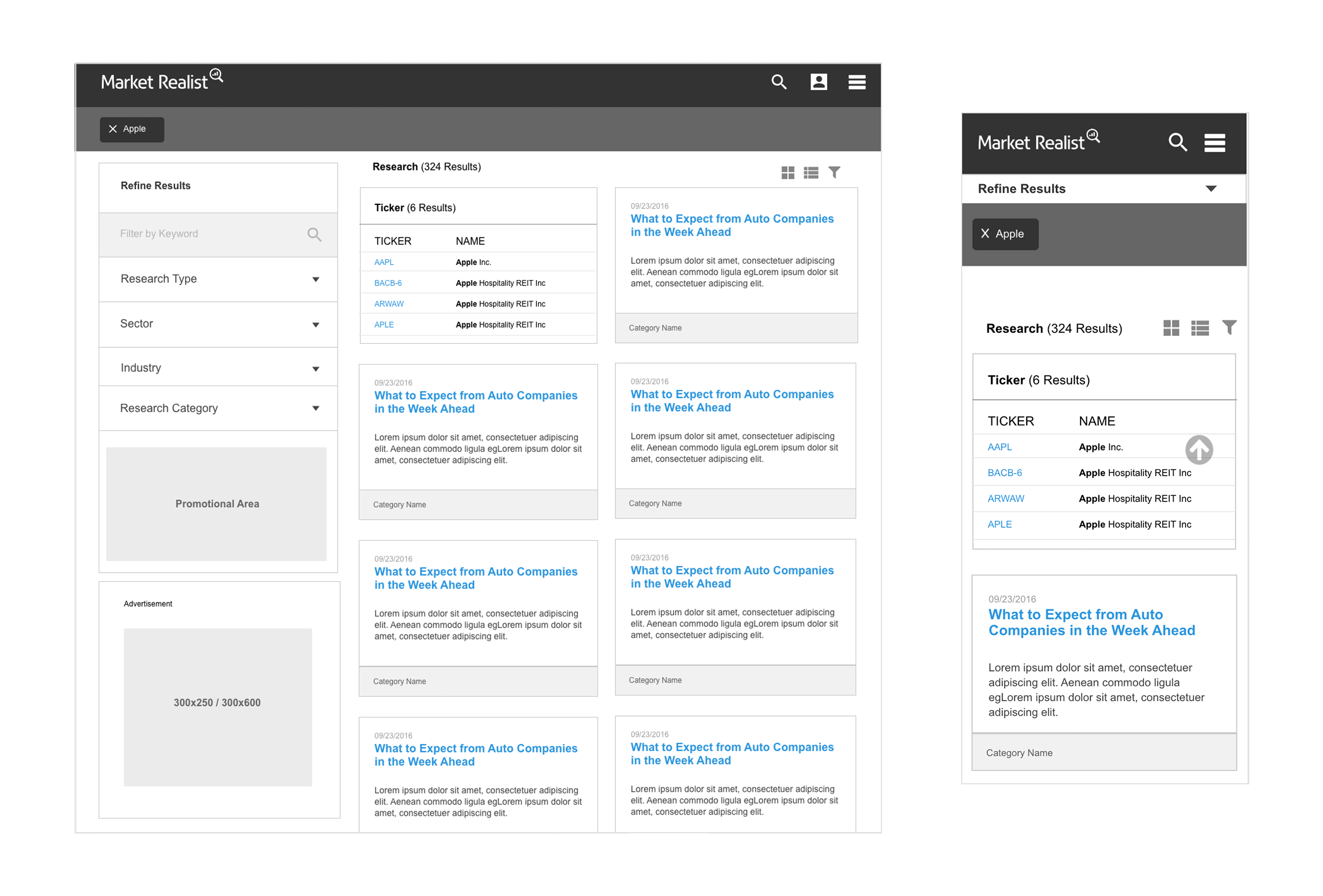Open mobile article What to Expect from Auto Companies
Viewport: 1323px width, 896px height.
[x=1091, y=622]
